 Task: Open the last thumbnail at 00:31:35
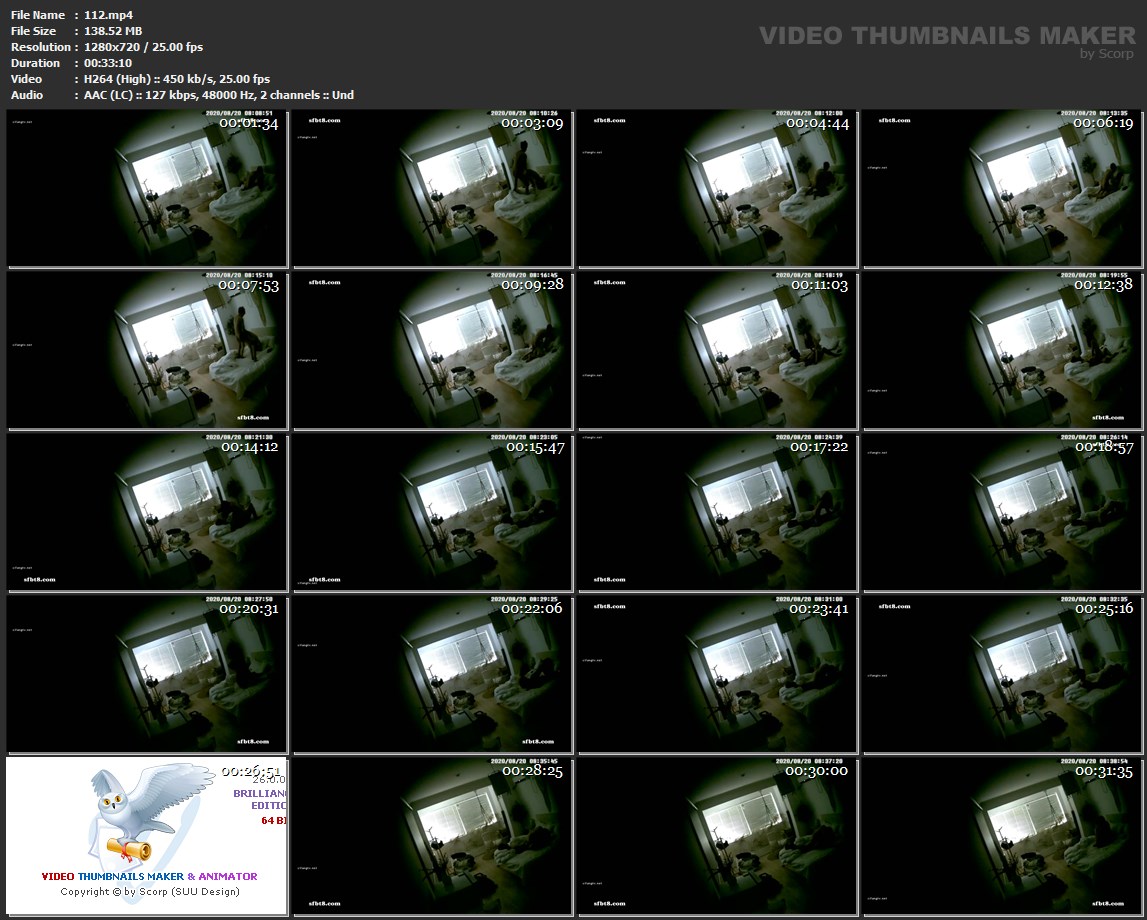[x=1003, y=836]
